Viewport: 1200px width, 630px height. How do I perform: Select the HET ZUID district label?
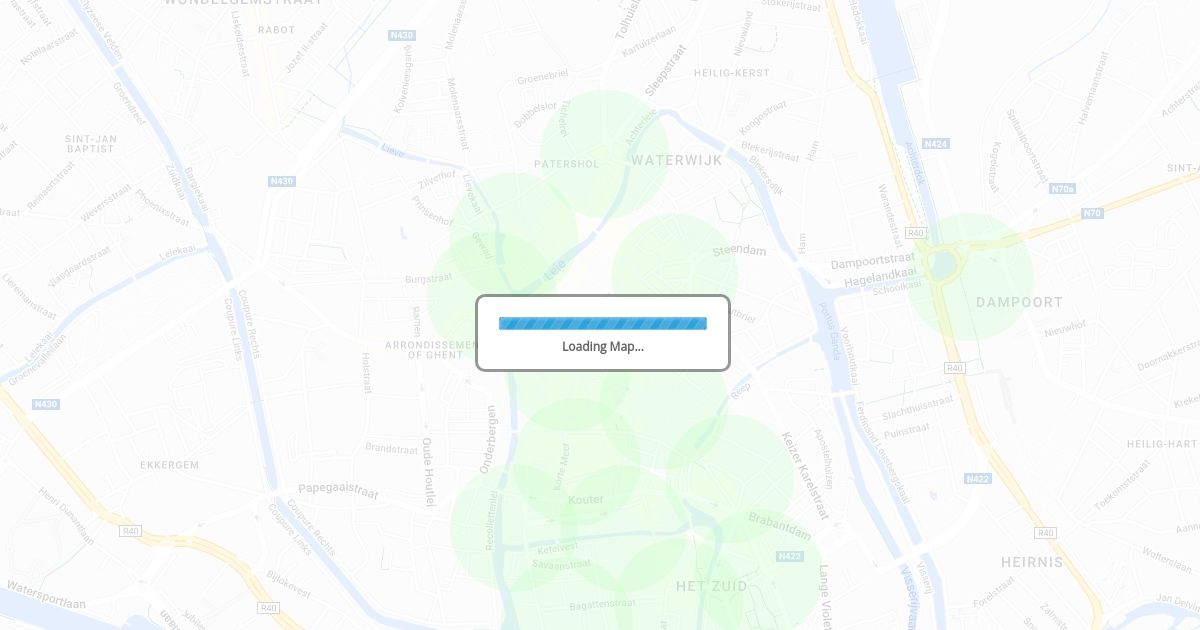pos(712,586)
